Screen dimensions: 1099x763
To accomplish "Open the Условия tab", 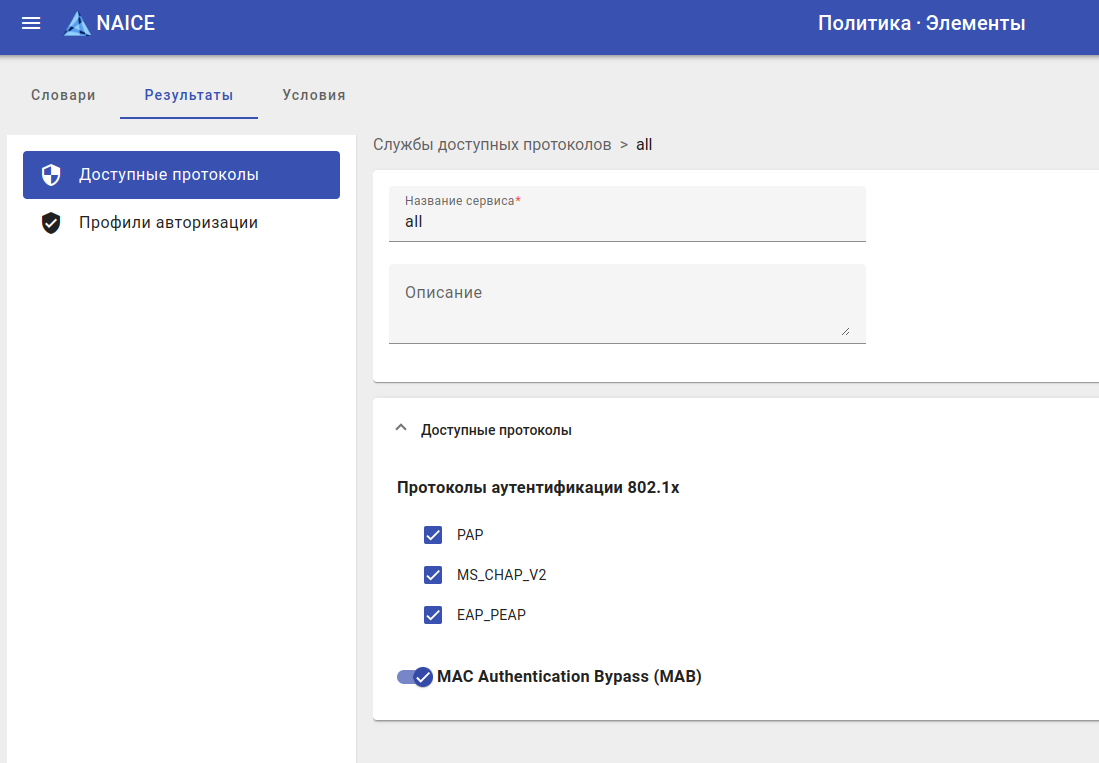I will [x=314, y=95].
